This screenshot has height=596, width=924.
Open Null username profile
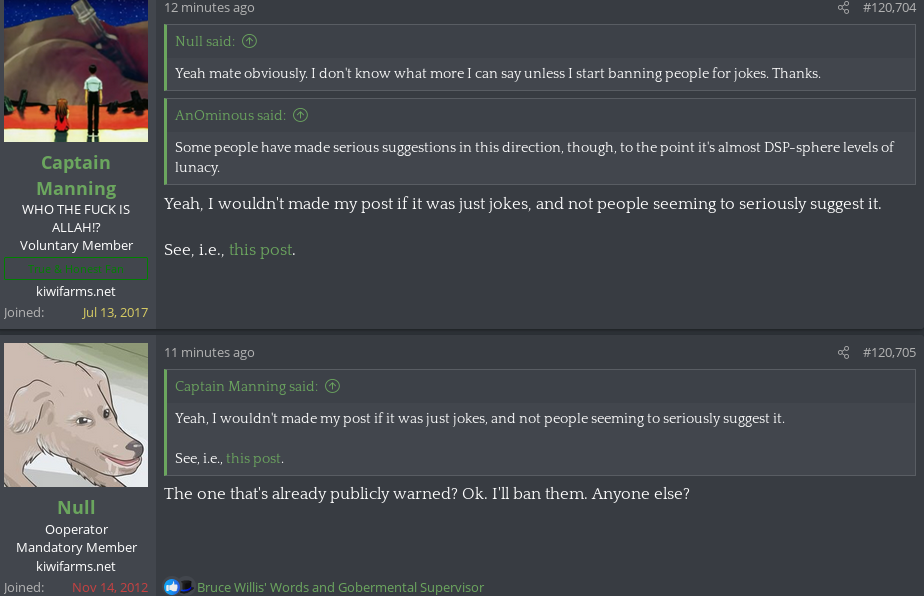coord(76,508)
